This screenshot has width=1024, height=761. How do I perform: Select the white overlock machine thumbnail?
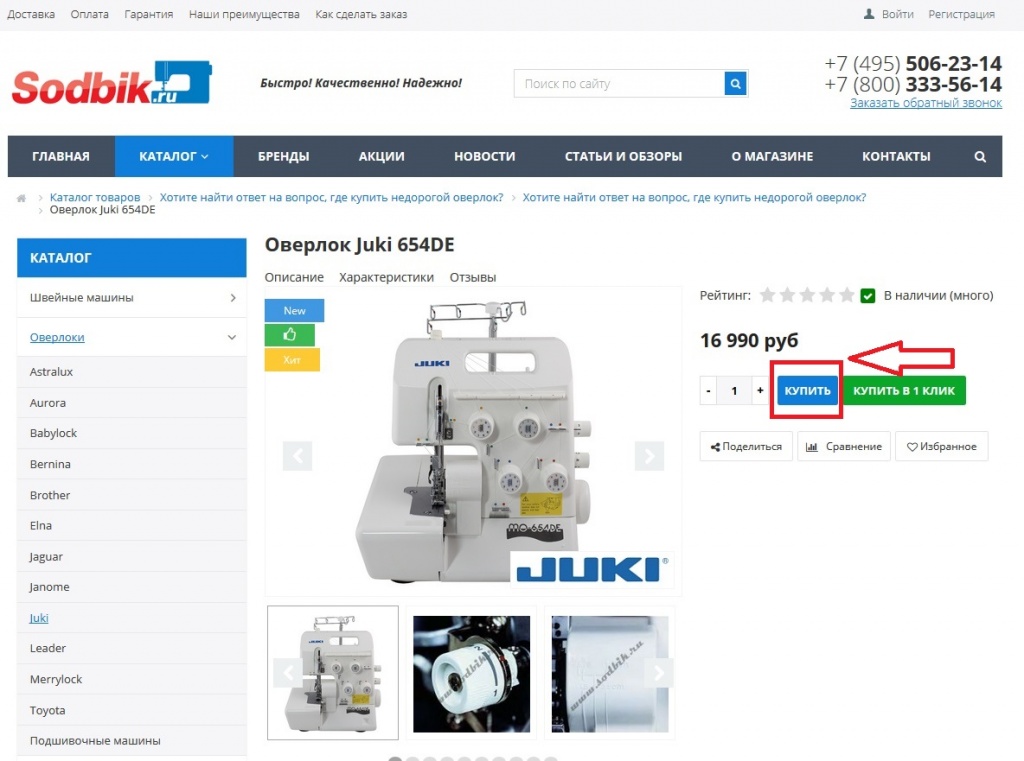tap(333, 673)
